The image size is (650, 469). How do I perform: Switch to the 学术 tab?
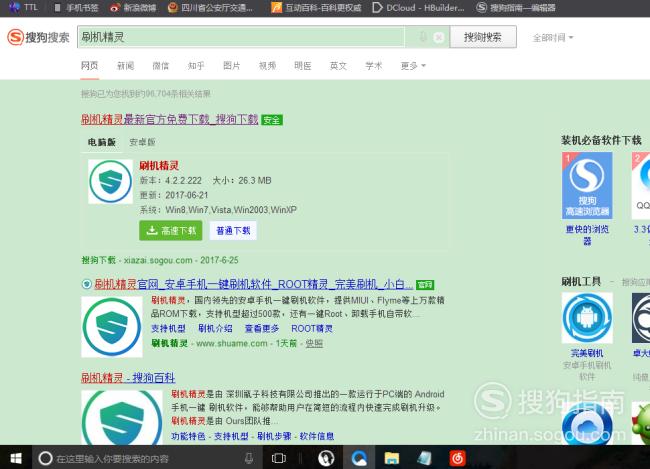[x=374, y=66]
